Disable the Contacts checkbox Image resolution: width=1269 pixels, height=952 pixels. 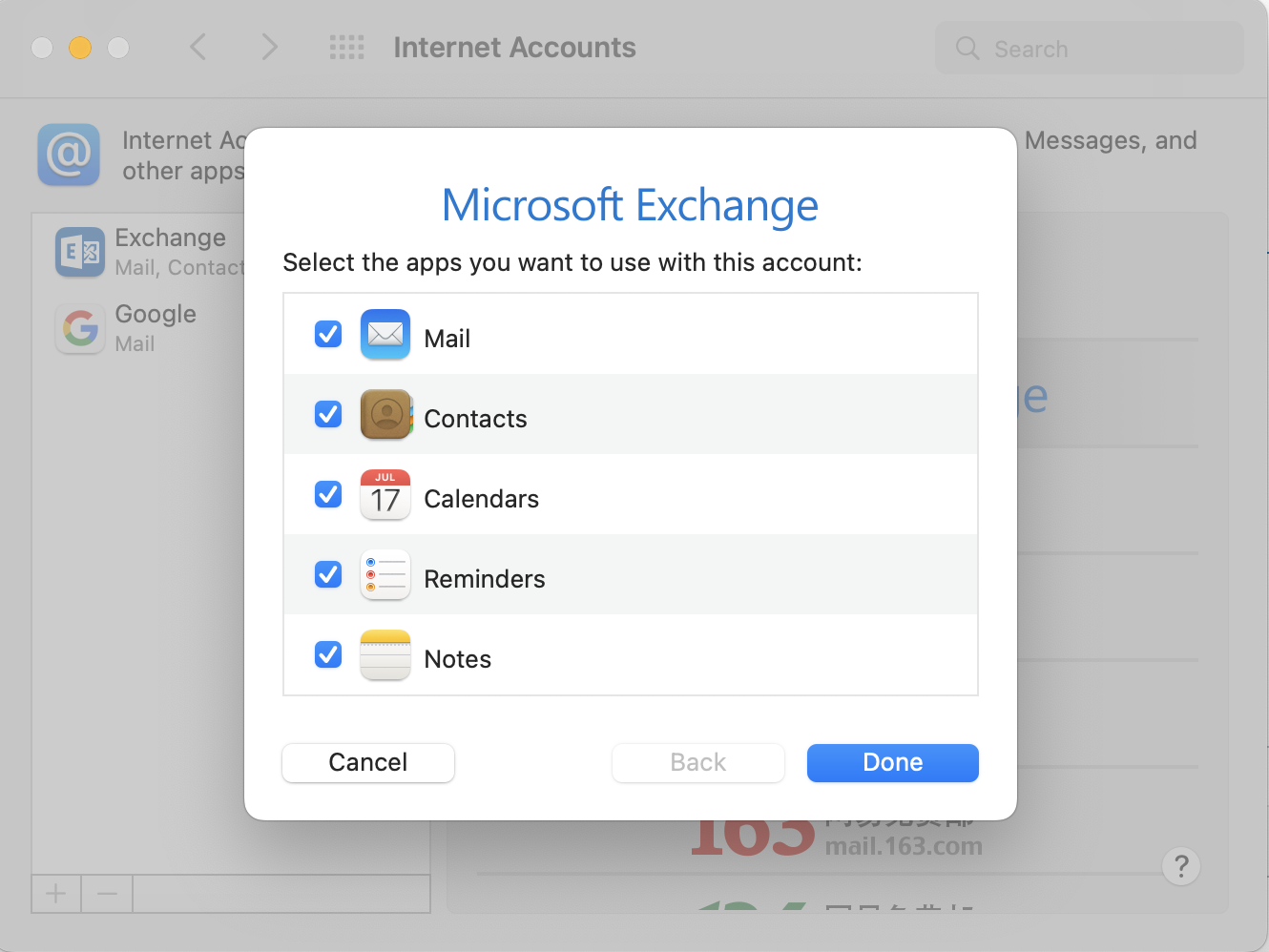point(328,415)
